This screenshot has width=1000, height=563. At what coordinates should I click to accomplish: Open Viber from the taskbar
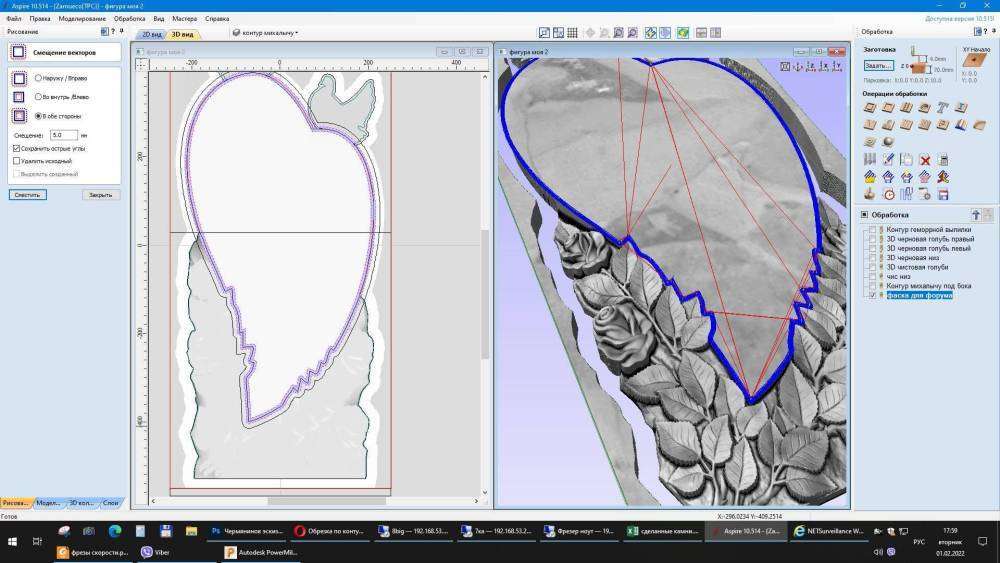(x=154, y=552)
